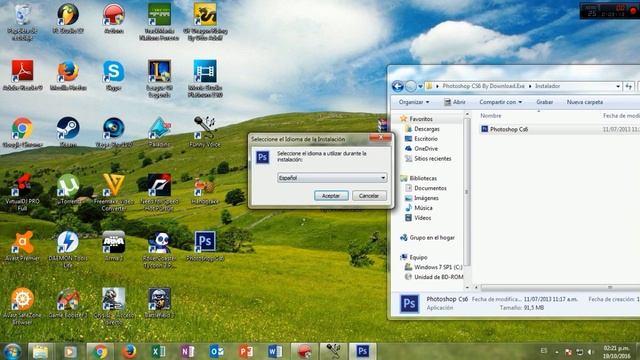
Task: Open Battlefield 2 desktop shortcut
Action: pyautogui.click(x=159, y=303)
